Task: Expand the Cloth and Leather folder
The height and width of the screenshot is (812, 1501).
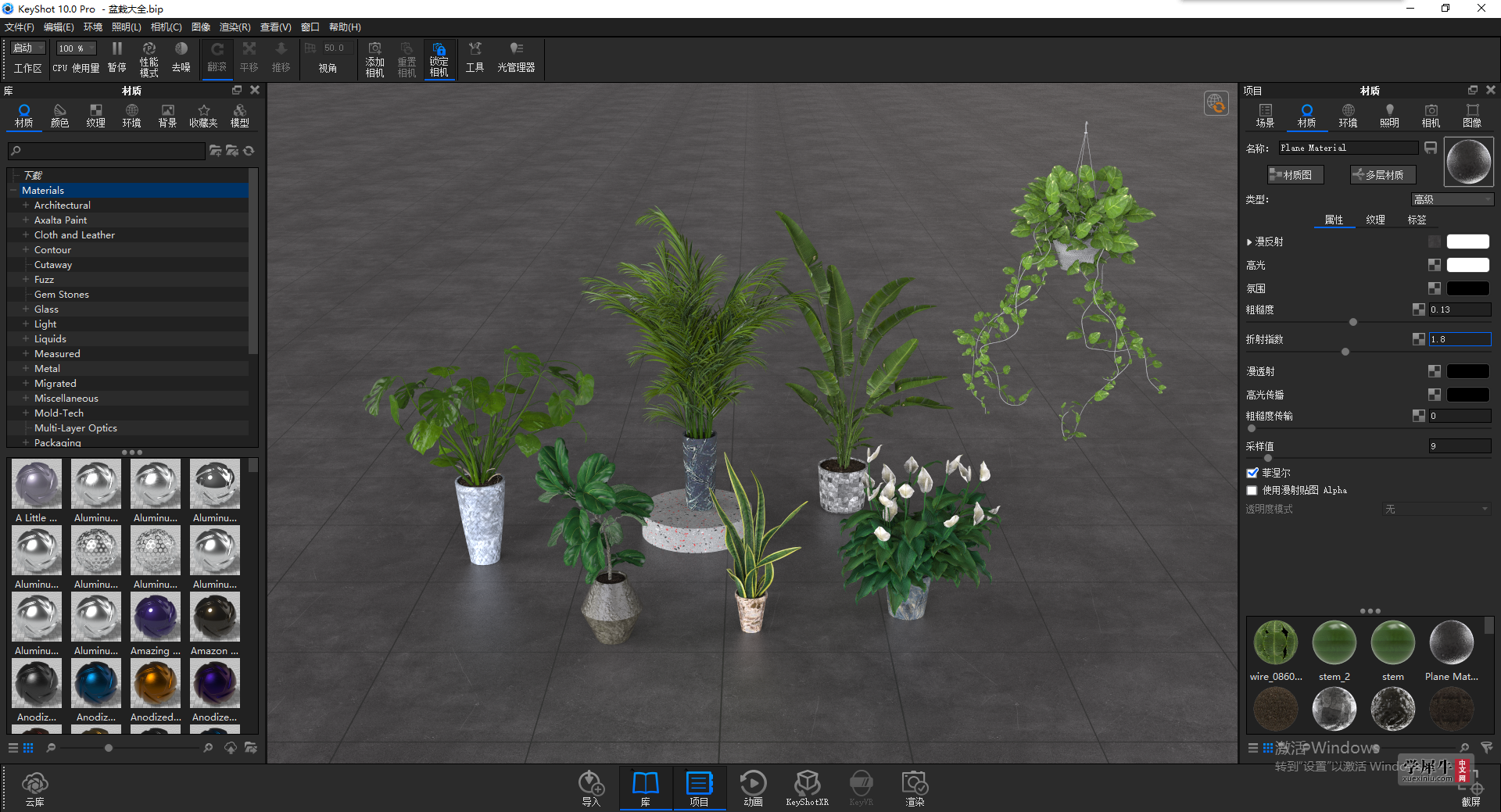Action: point(26,234)
